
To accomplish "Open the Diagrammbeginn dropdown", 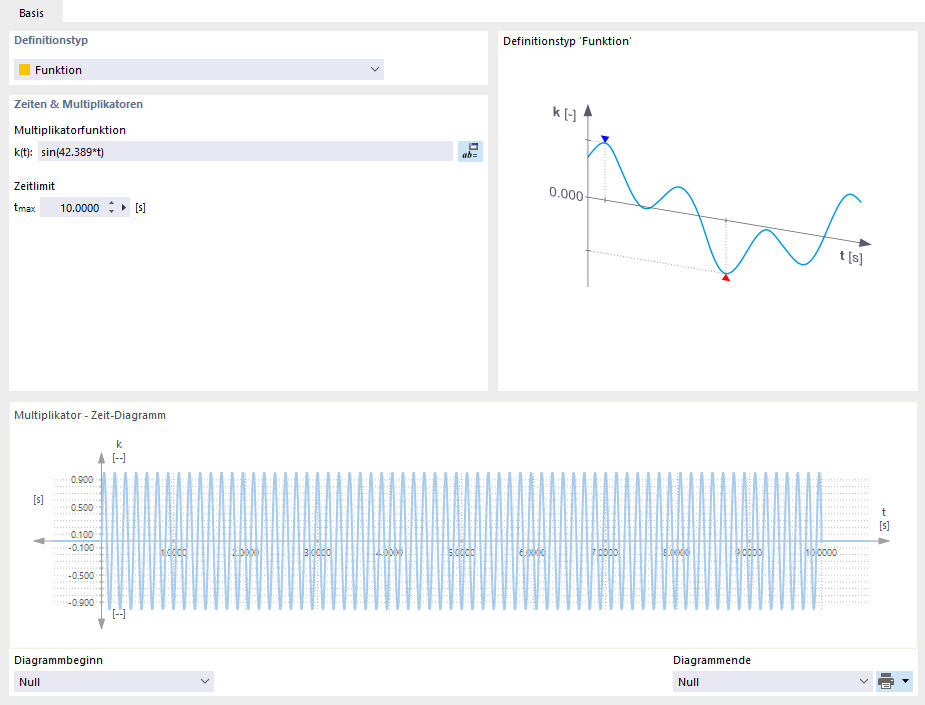I will 205,681.
